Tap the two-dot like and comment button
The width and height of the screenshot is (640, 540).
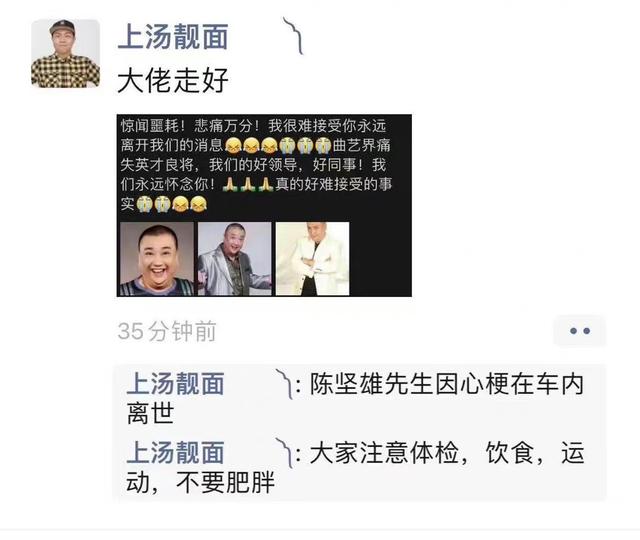coord(580,331)
